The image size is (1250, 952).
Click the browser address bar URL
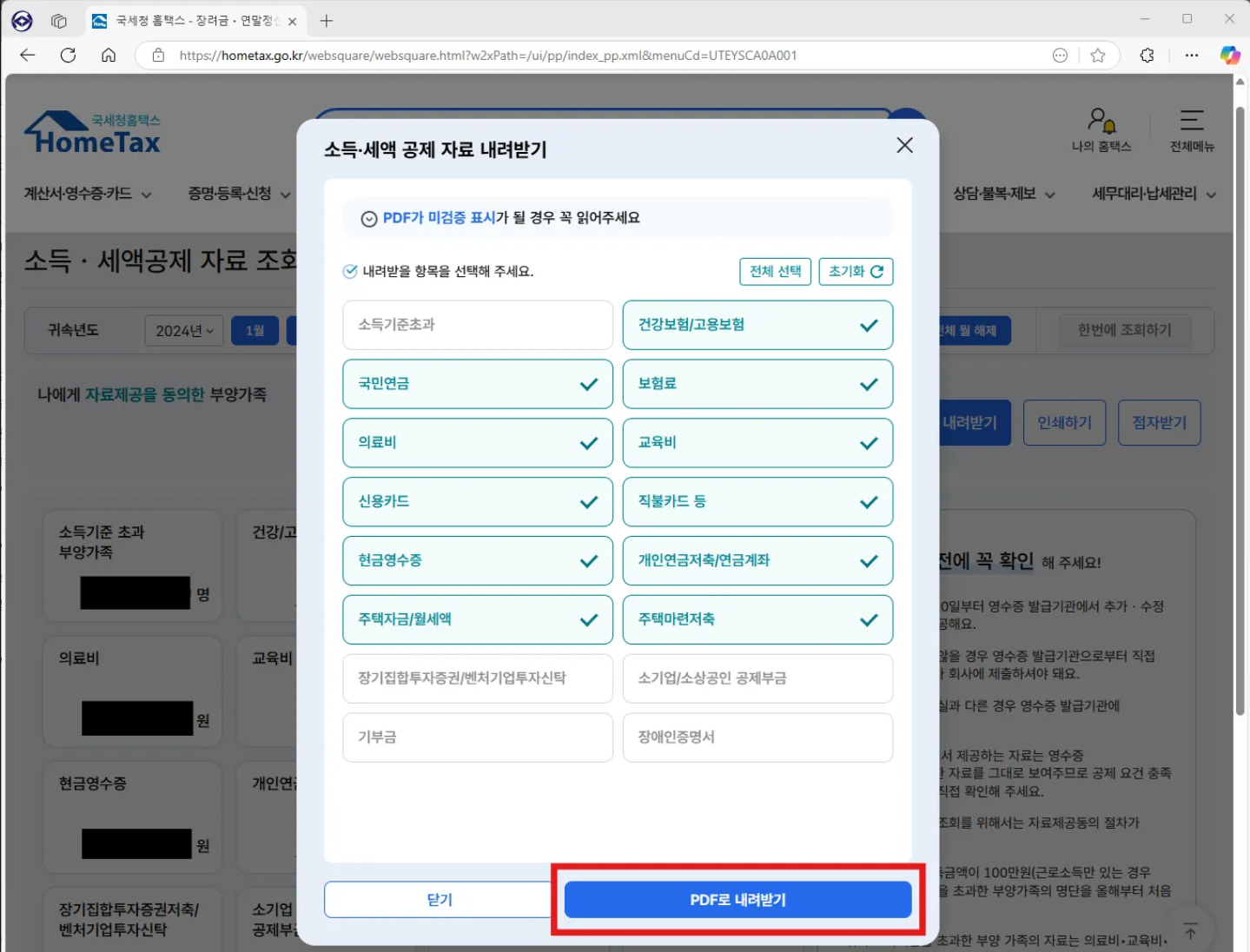pos(488,56)
